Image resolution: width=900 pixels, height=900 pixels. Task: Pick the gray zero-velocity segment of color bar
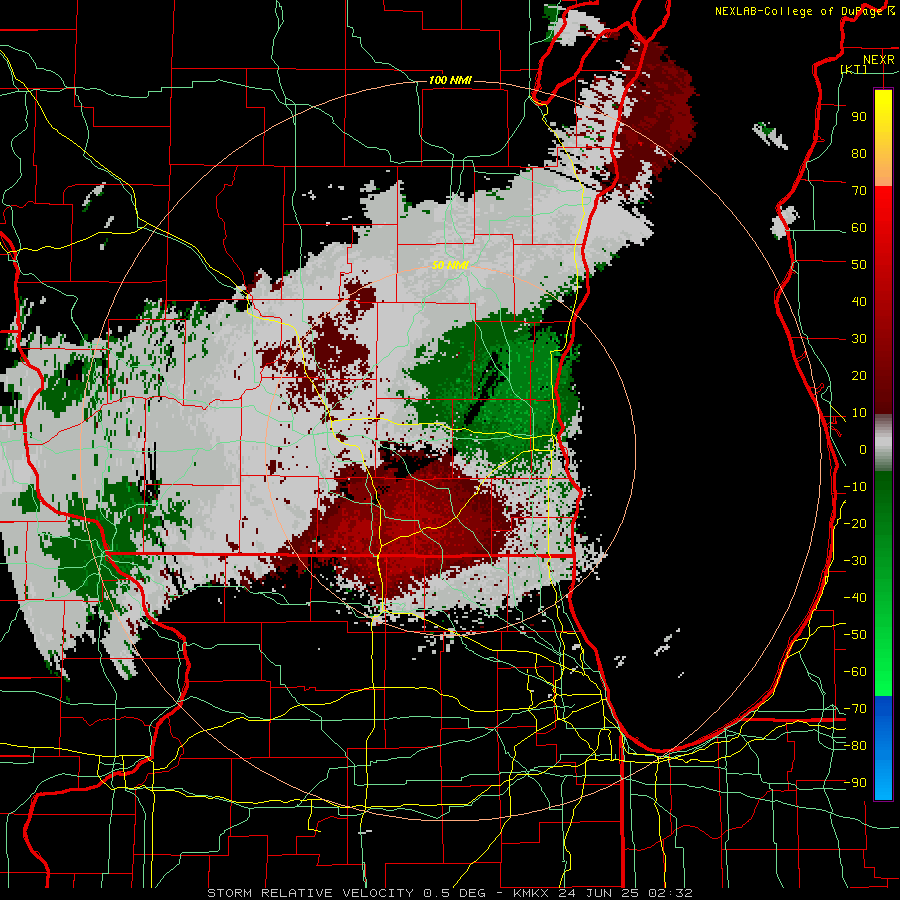883,442
